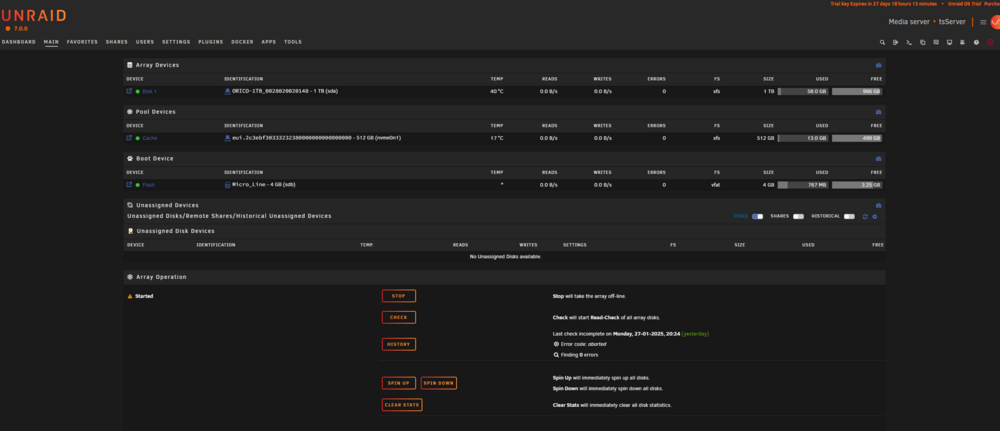Click the Flash green status indicator

coord(137,184)
